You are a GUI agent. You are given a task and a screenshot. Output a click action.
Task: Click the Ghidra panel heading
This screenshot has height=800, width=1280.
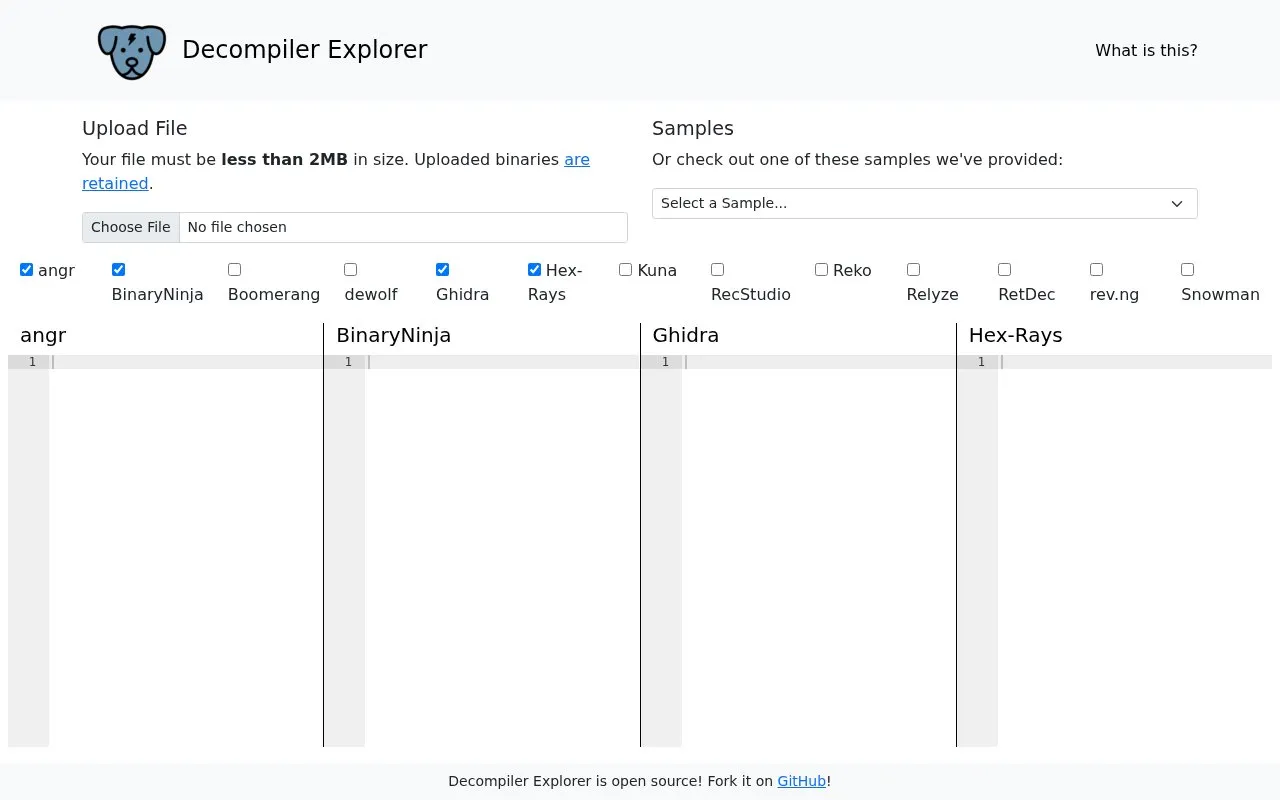[686, 335]
